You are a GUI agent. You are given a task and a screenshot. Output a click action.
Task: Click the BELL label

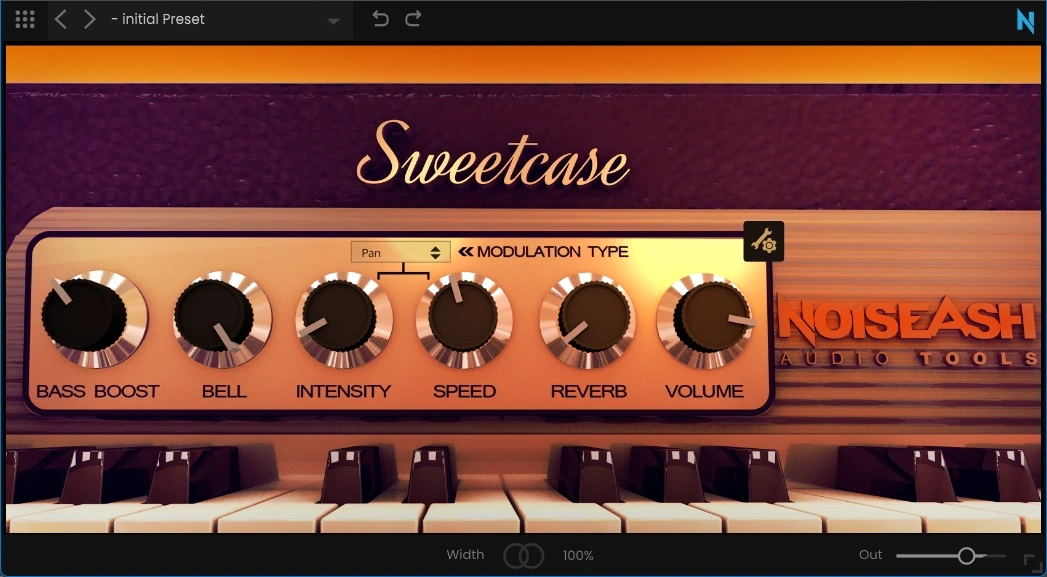click(x=224, y=391)
